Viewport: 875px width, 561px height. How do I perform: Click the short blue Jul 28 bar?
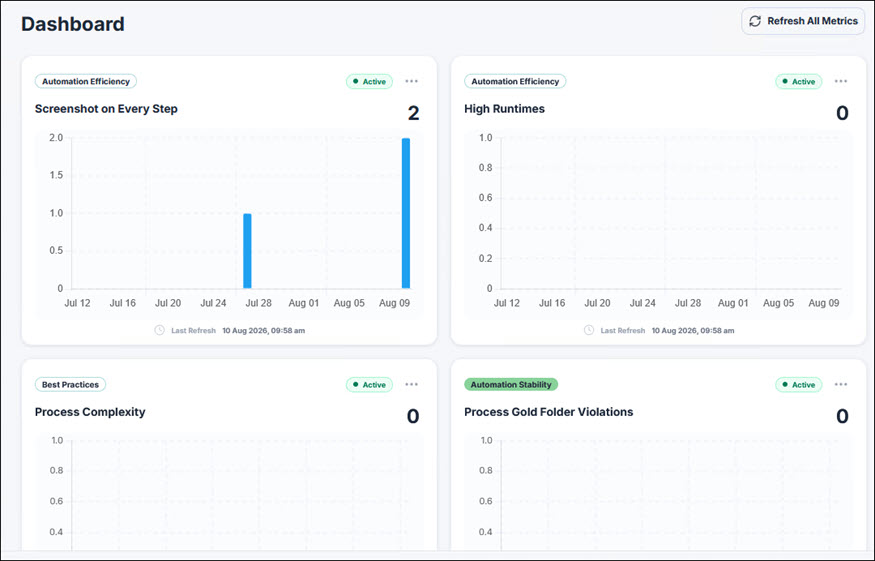(247, 251)
